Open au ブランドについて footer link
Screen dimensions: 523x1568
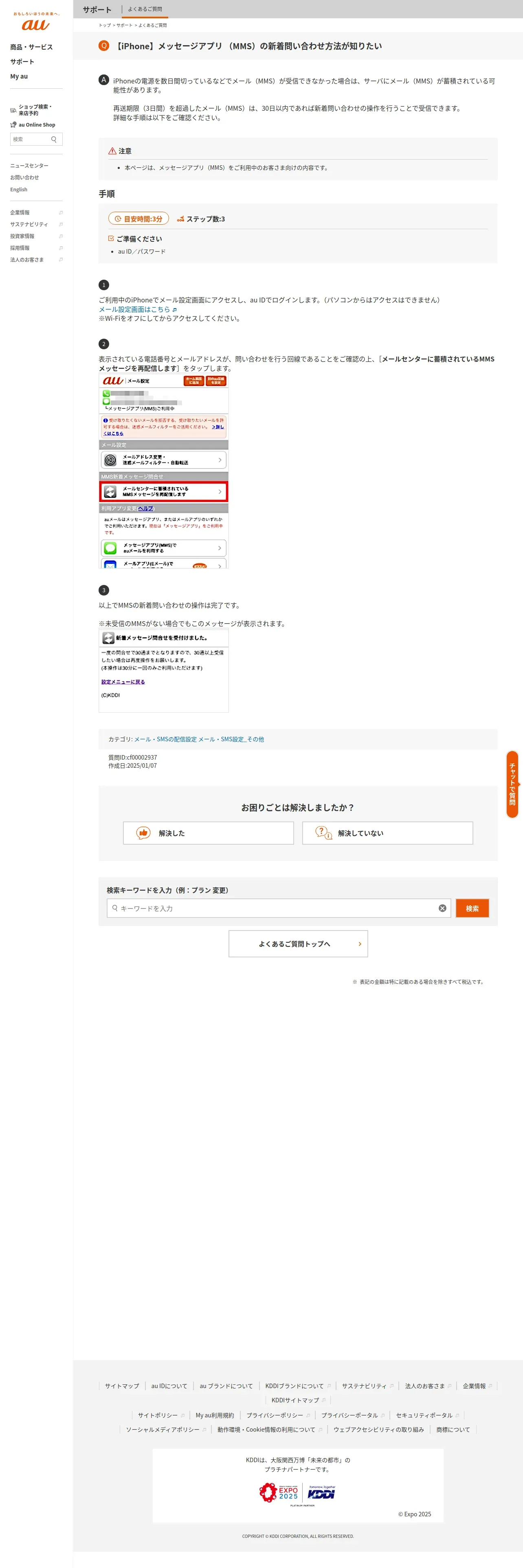tap(226, 1386)
